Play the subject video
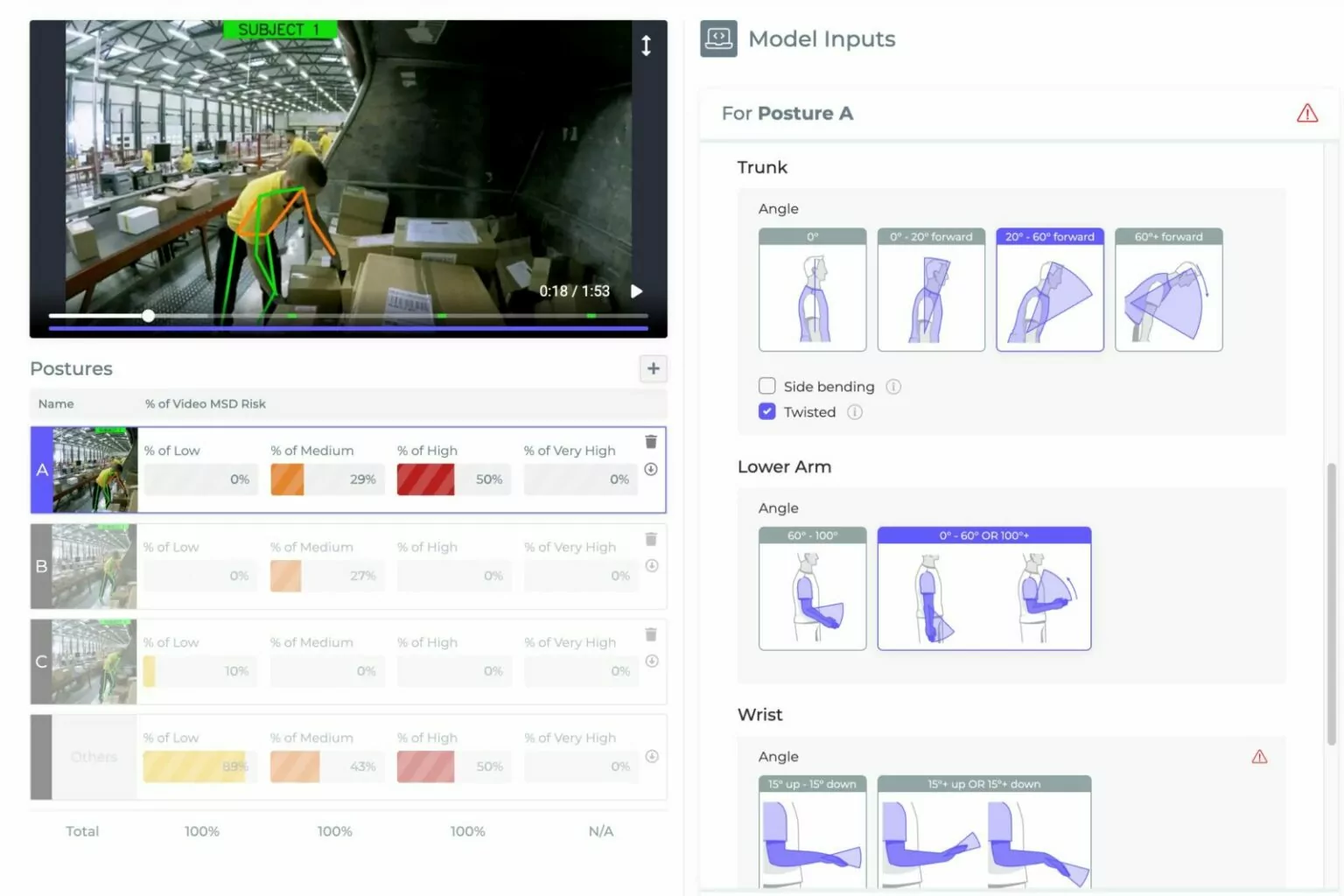1344x896 pixels. (636, 291)
